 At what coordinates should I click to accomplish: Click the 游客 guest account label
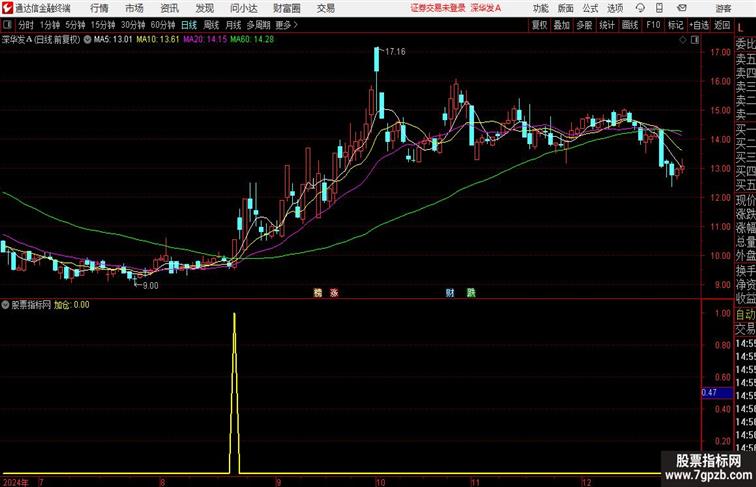[723, 8]
